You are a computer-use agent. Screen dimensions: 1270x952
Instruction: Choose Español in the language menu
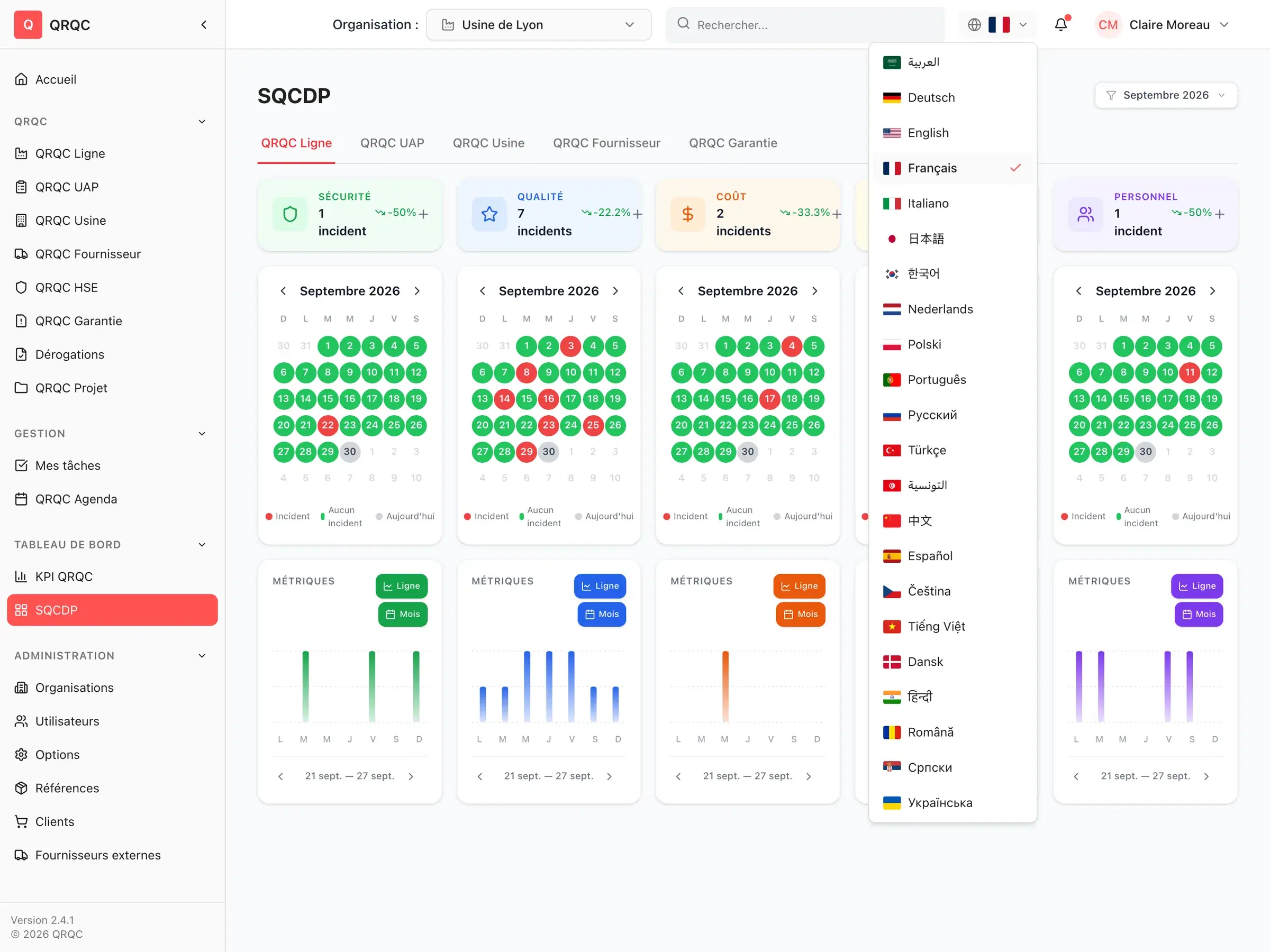tap(953, 555)
